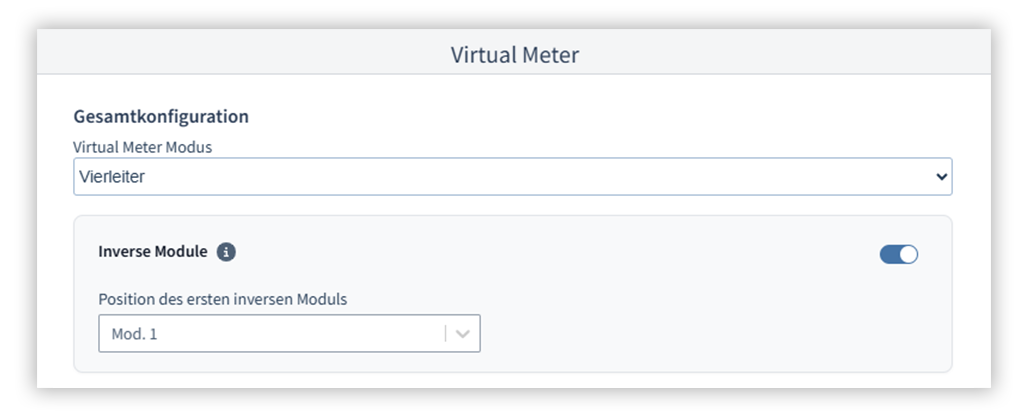
Task: Click the separator line inside Mod. 1 dropdown
Action: [446, 334]
